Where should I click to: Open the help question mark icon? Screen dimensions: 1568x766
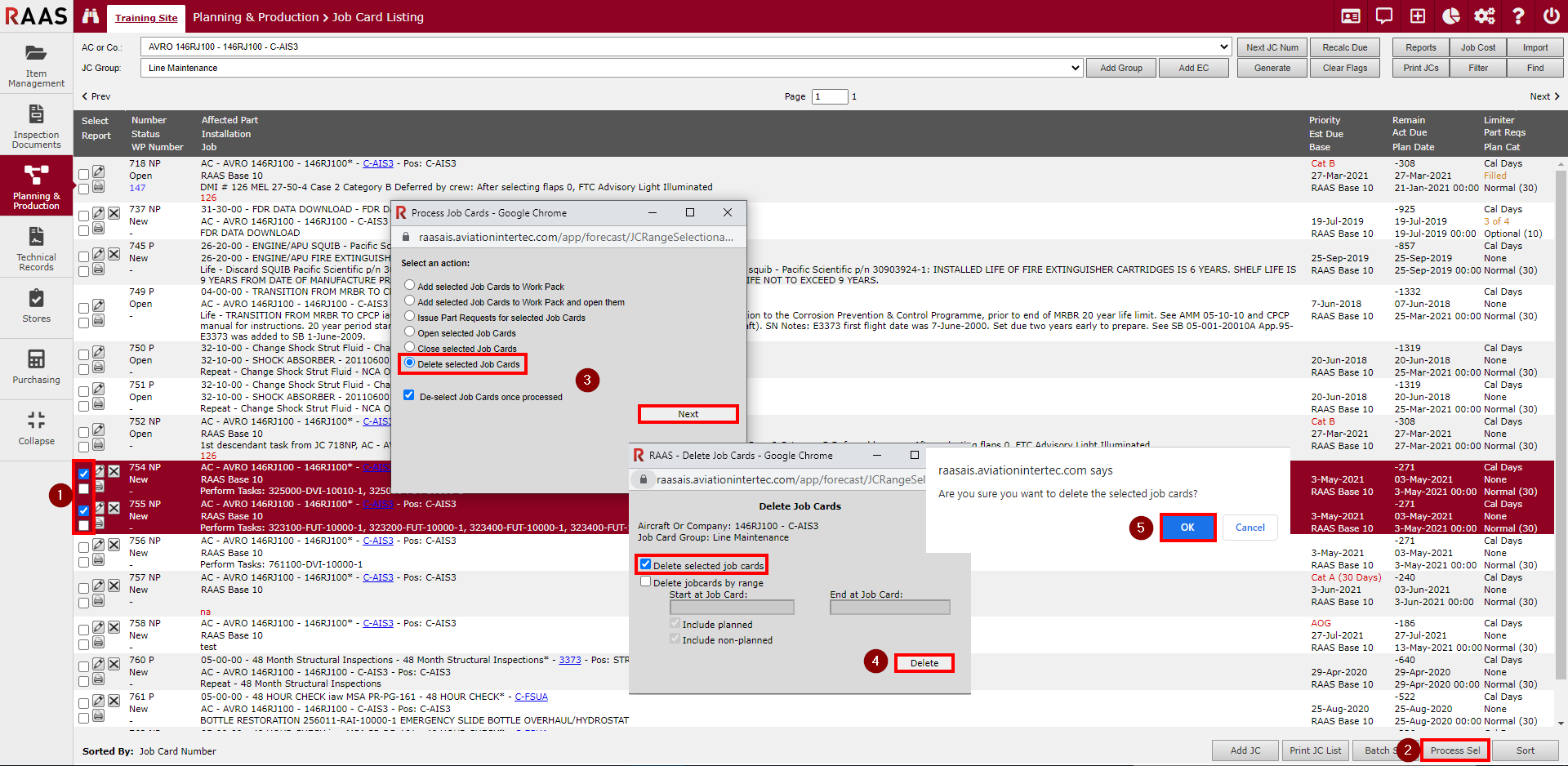click(1518, 16)
